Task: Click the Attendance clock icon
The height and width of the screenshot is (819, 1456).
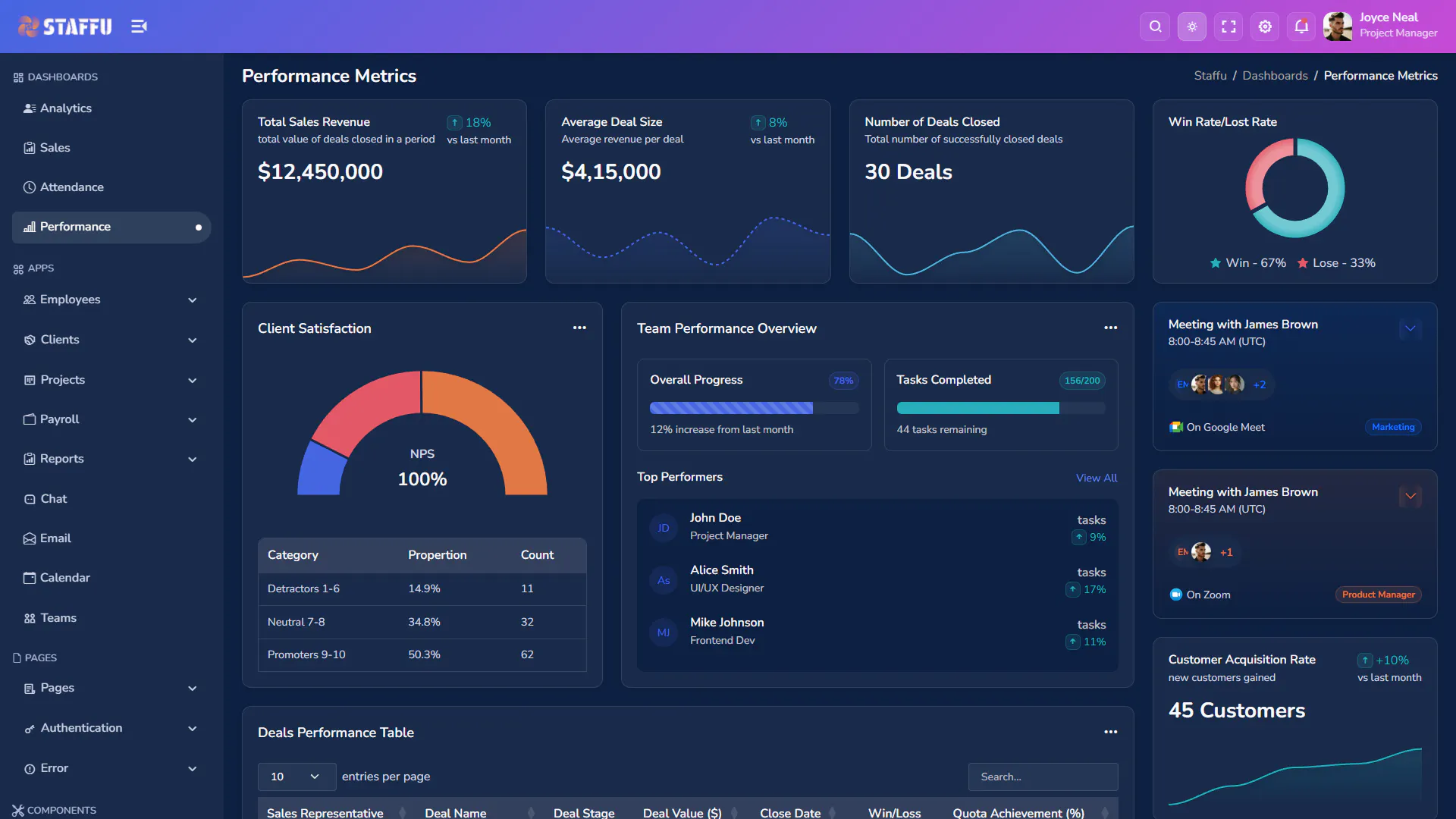Action: [30, 187]
